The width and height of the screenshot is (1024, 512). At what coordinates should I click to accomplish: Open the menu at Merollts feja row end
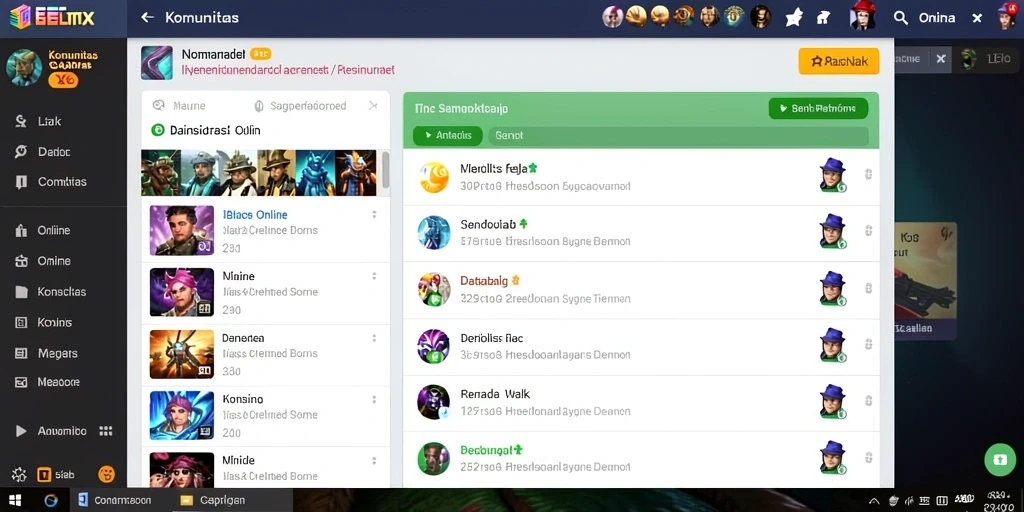[868, 174]
